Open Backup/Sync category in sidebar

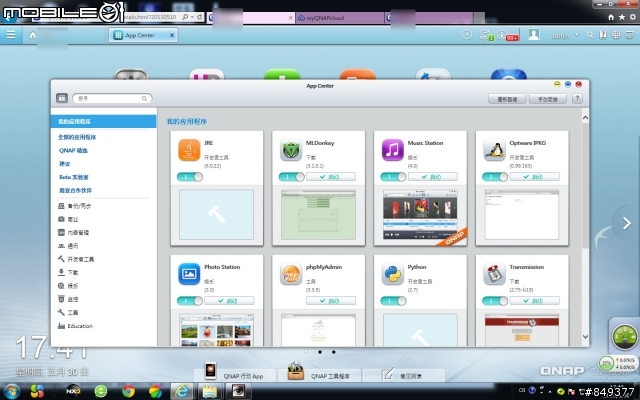point(74,206)
